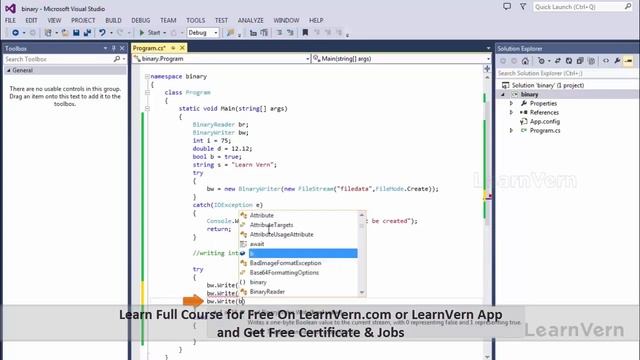Click Sync with Active Document icon

[x=558, y=61]
